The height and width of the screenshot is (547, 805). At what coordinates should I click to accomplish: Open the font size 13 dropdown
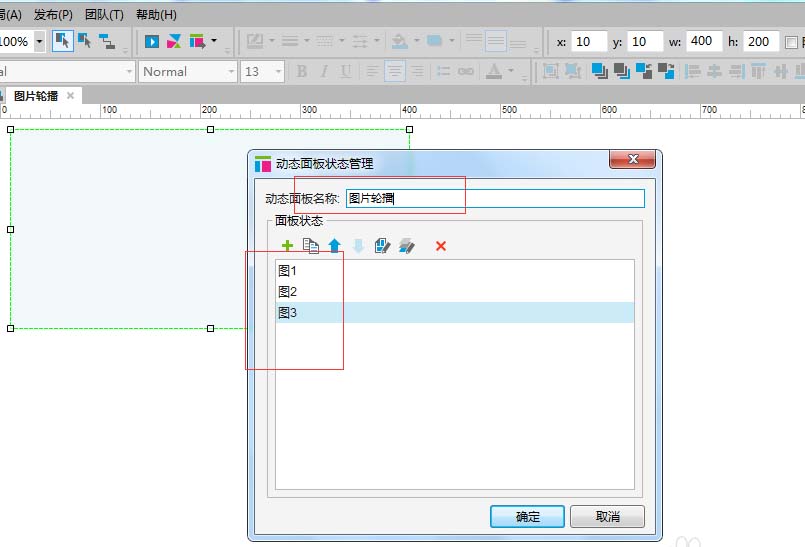tap(278, 71)
